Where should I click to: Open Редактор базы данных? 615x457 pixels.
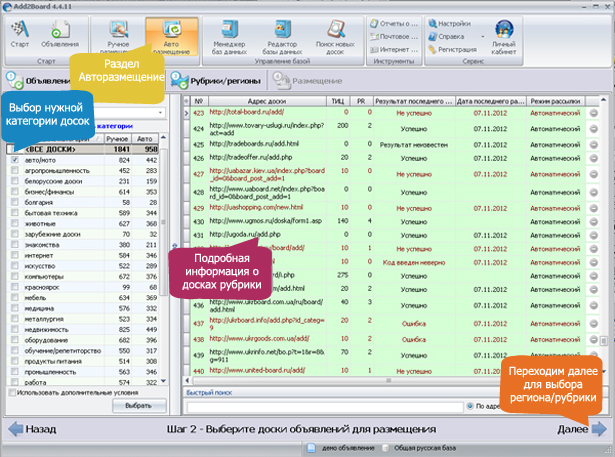(x=282, y=36)
